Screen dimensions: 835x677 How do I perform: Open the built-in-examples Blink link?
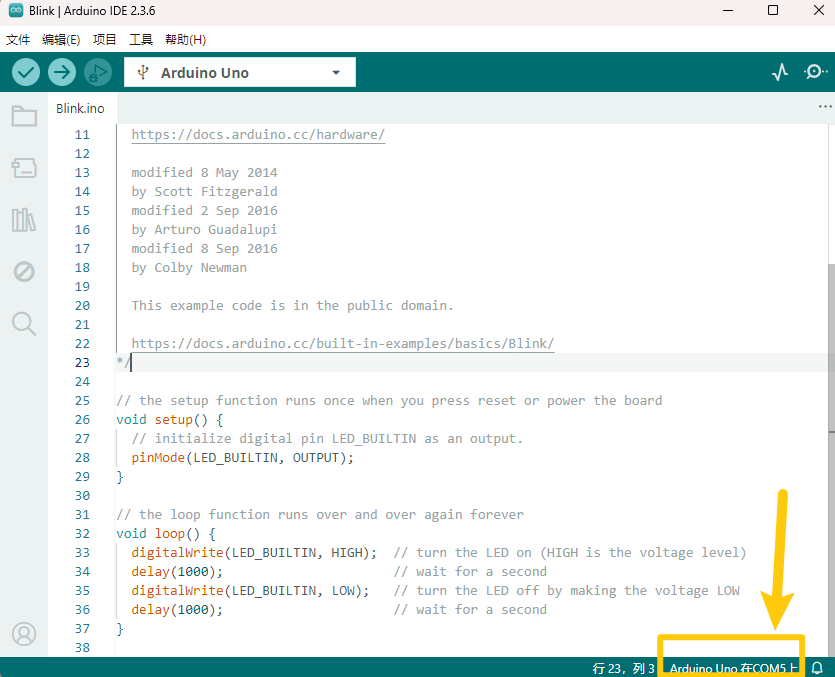[343, 344]
